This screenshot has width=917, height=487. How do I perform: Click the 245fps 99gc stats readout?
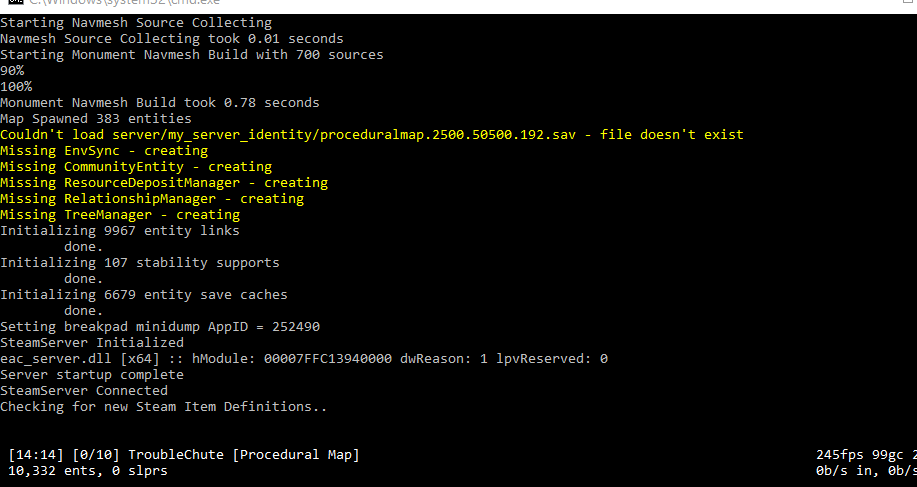coord(866,455)
